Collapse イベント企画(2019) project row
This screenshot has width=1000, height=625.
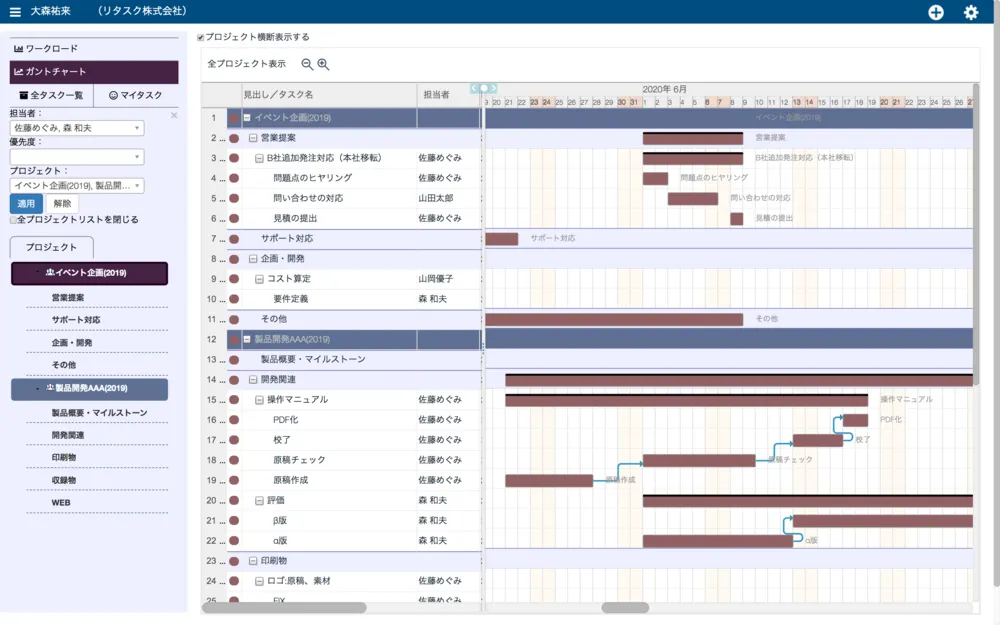247,118
